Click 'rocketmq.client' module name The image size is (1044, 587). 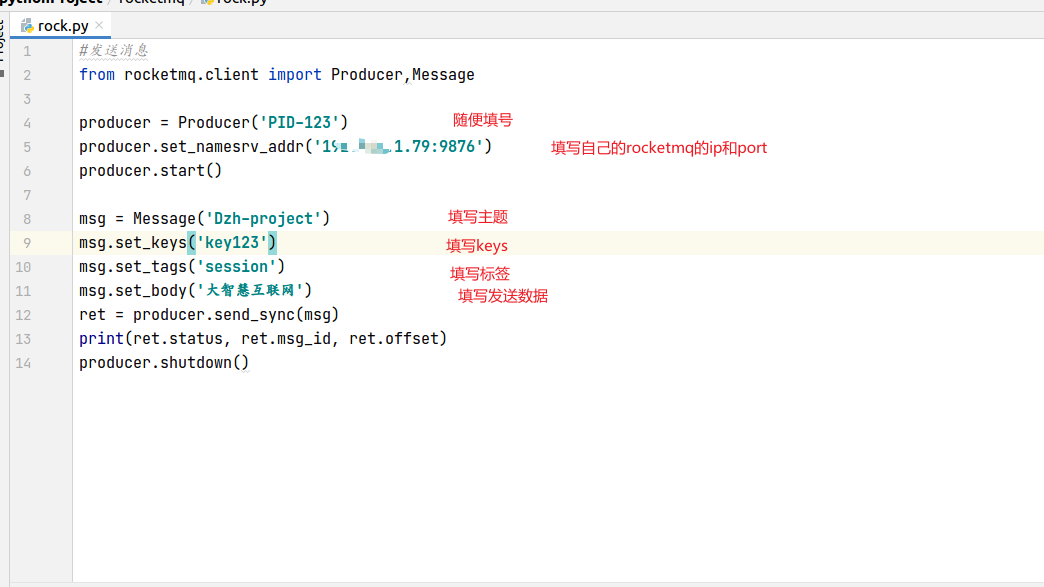pos(191,75)
